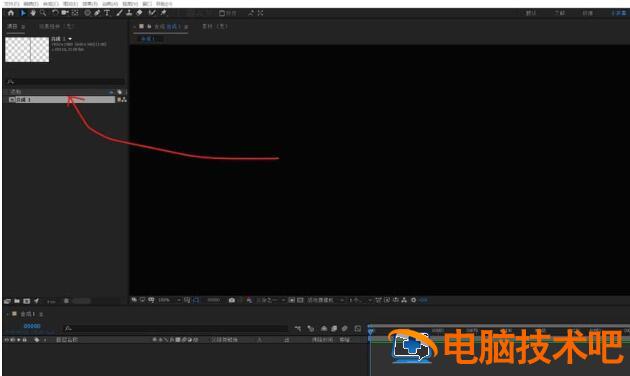This screenshot has width=630, height=376.
Task: Select the Eraser tool
Action: (x=139, y=13)
